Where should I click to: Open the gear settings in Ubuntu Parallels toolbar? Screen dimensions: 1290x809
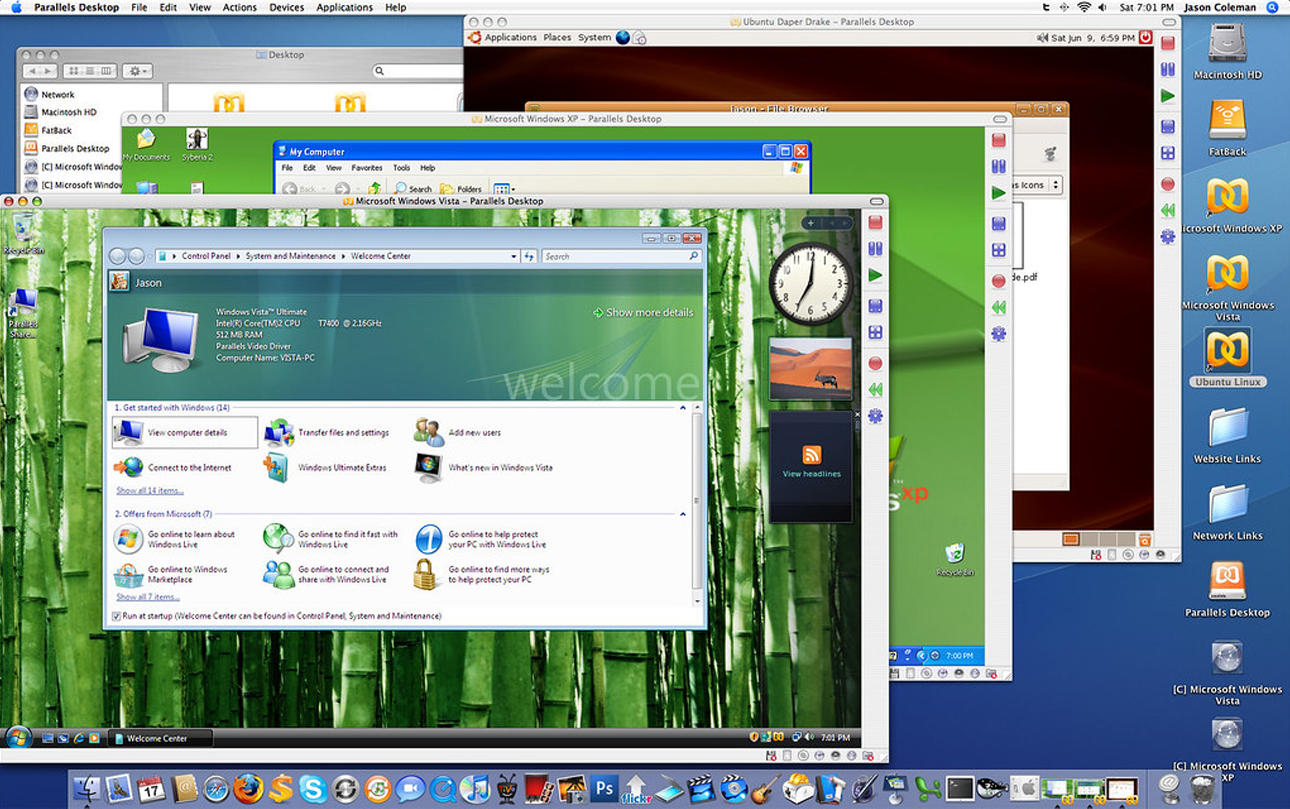[1167, 236]
